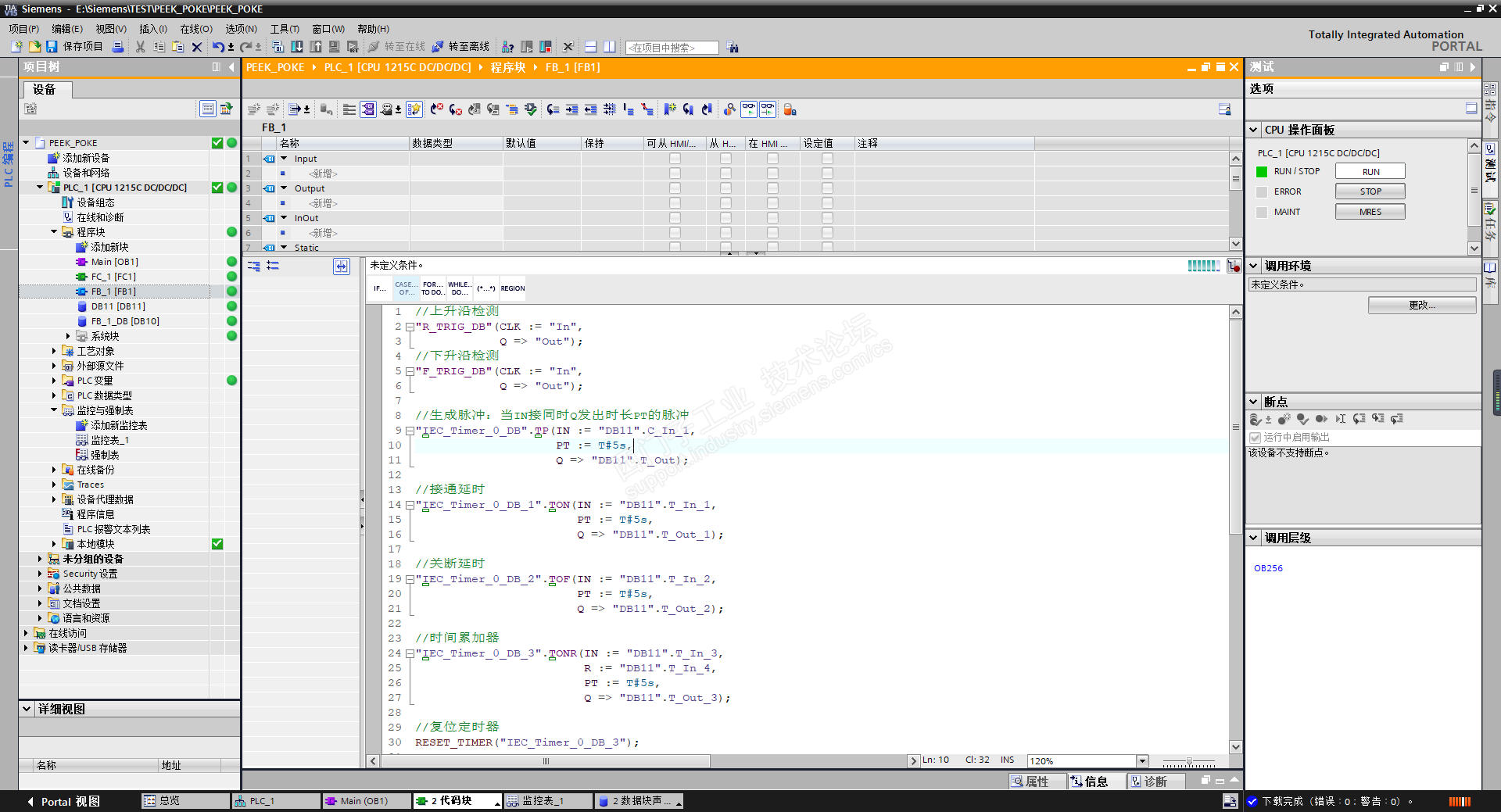Click the collapse project tree arrow
Screen dimensions: 1501x812
point(231,67)
